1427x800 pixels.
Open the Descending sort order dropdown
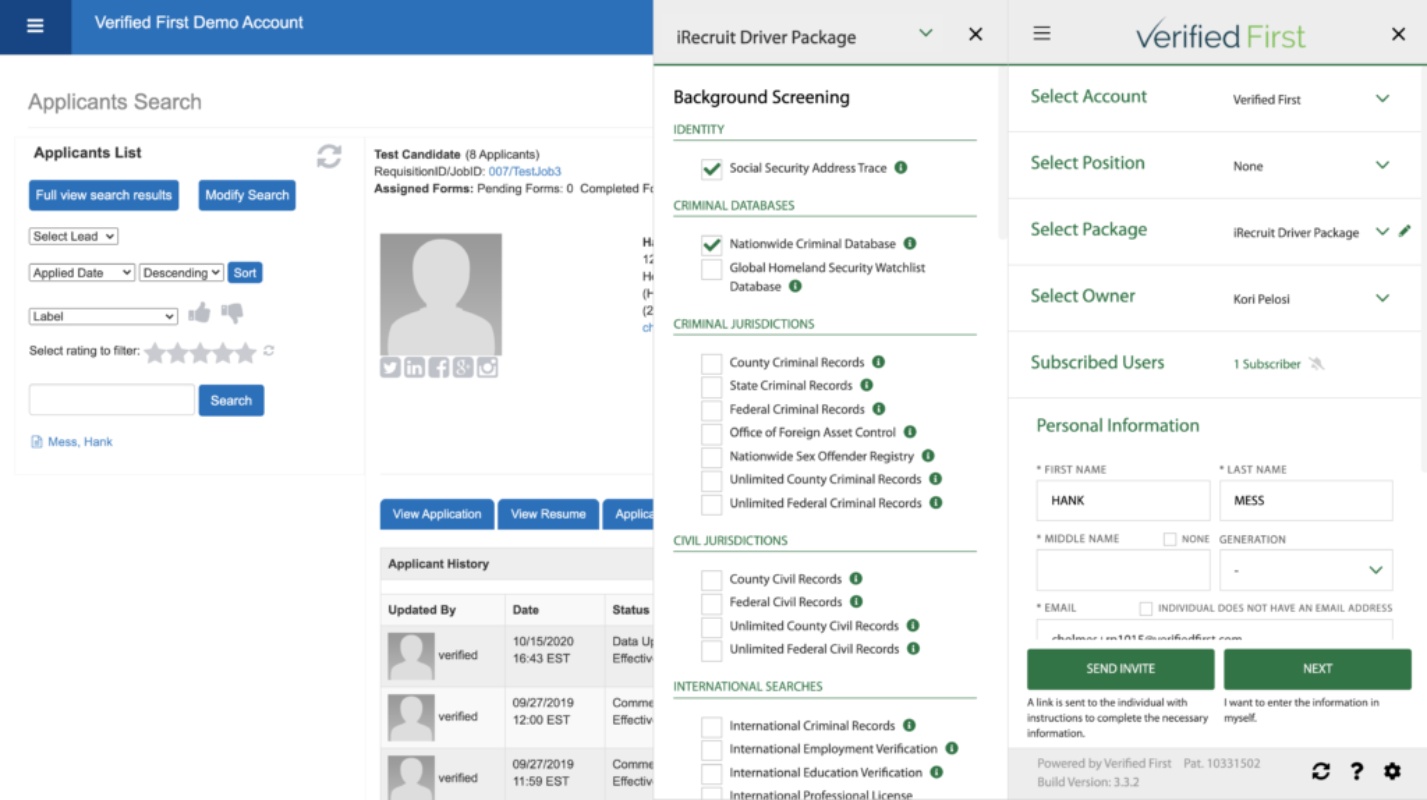(181, 273)
